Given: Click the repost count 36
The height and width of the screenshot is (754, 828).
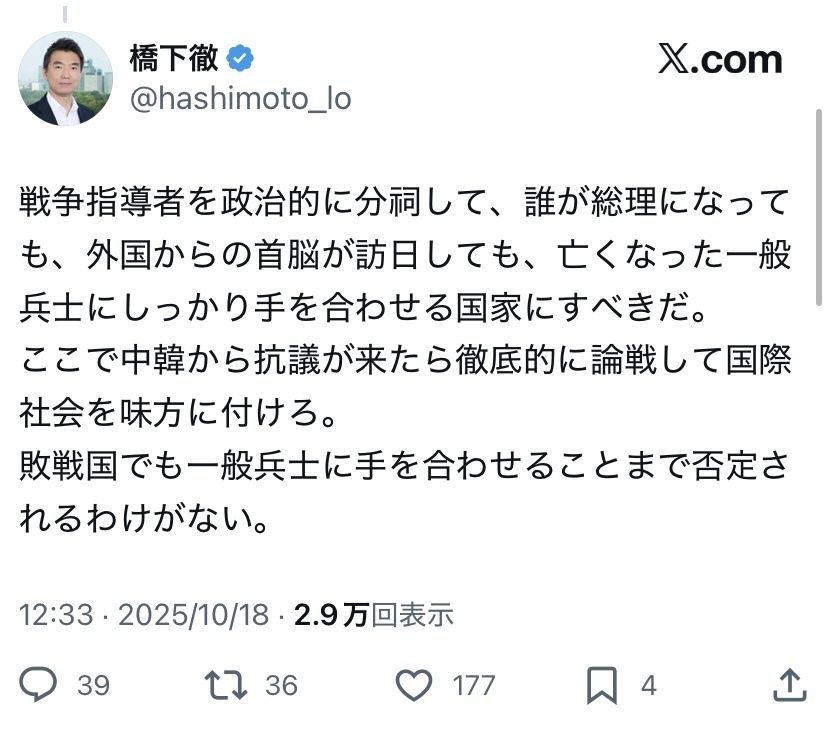Looking at the screenshot, I should pos(281,685).
